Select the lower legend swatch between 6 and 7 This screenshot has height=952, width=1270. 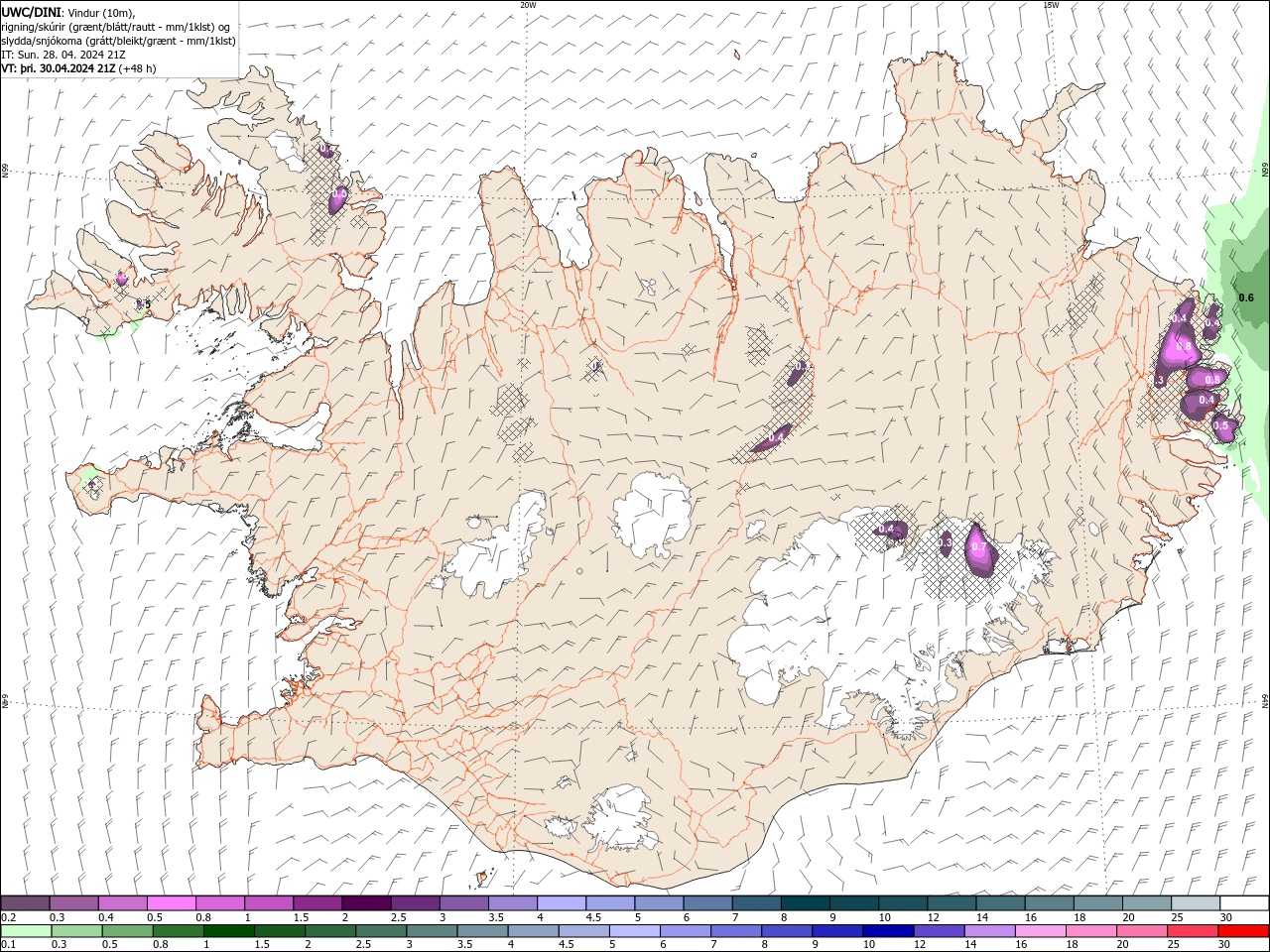click(685, 931)
